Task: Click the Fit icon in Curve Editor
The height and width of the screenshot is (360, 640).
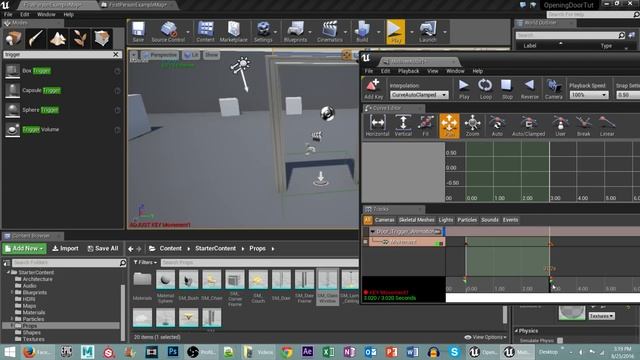Action: coord(425,125)
